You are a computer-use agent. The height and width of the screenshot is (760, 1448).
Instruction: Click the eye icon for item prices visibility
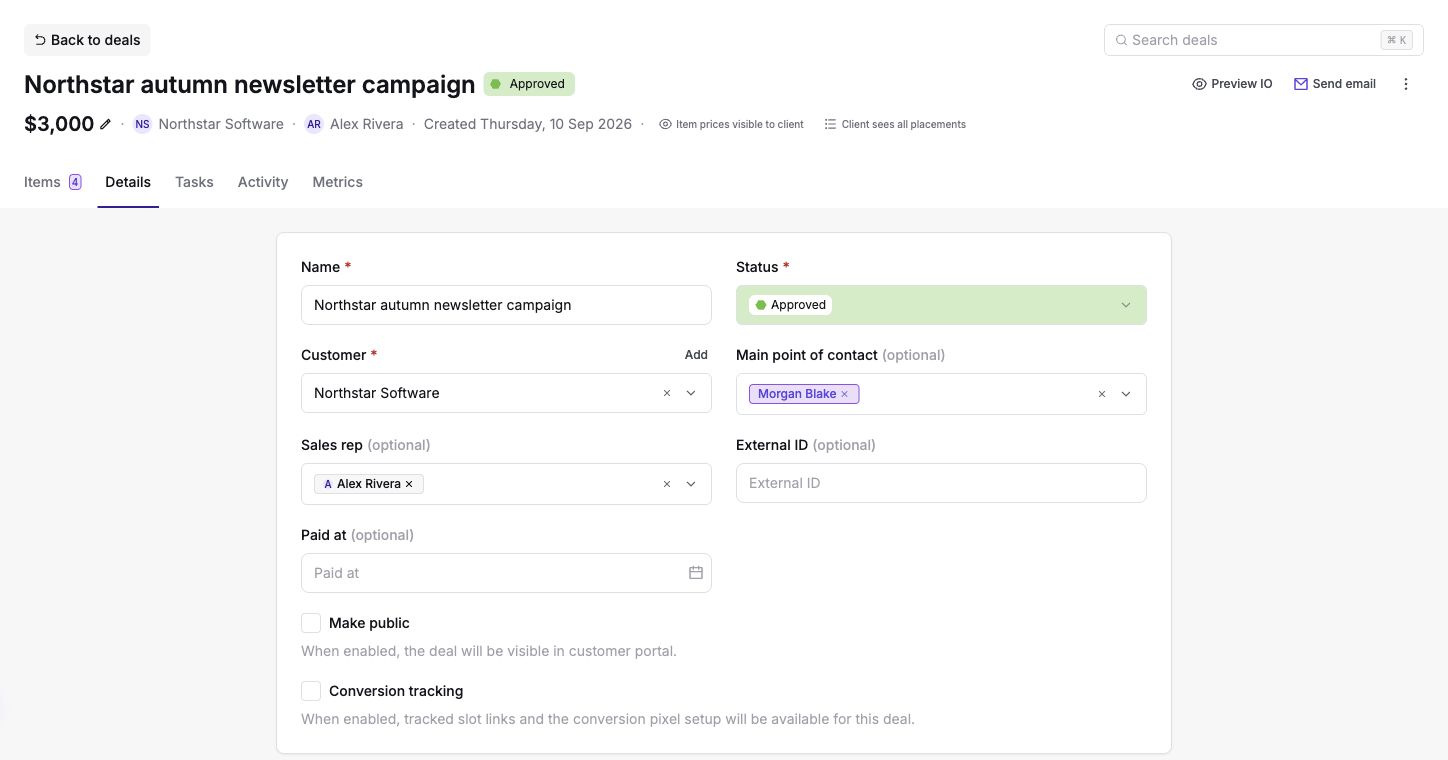click(665, 124)
